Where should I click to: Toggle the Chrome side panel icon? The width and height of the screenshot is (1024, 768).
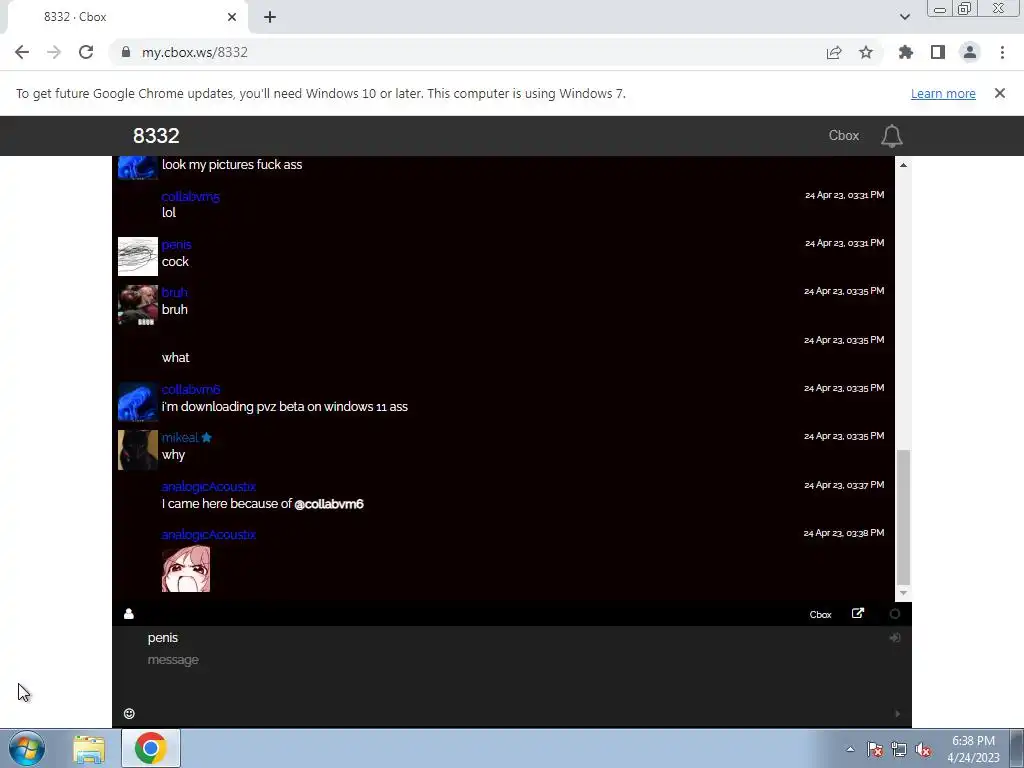pos(938,52)
